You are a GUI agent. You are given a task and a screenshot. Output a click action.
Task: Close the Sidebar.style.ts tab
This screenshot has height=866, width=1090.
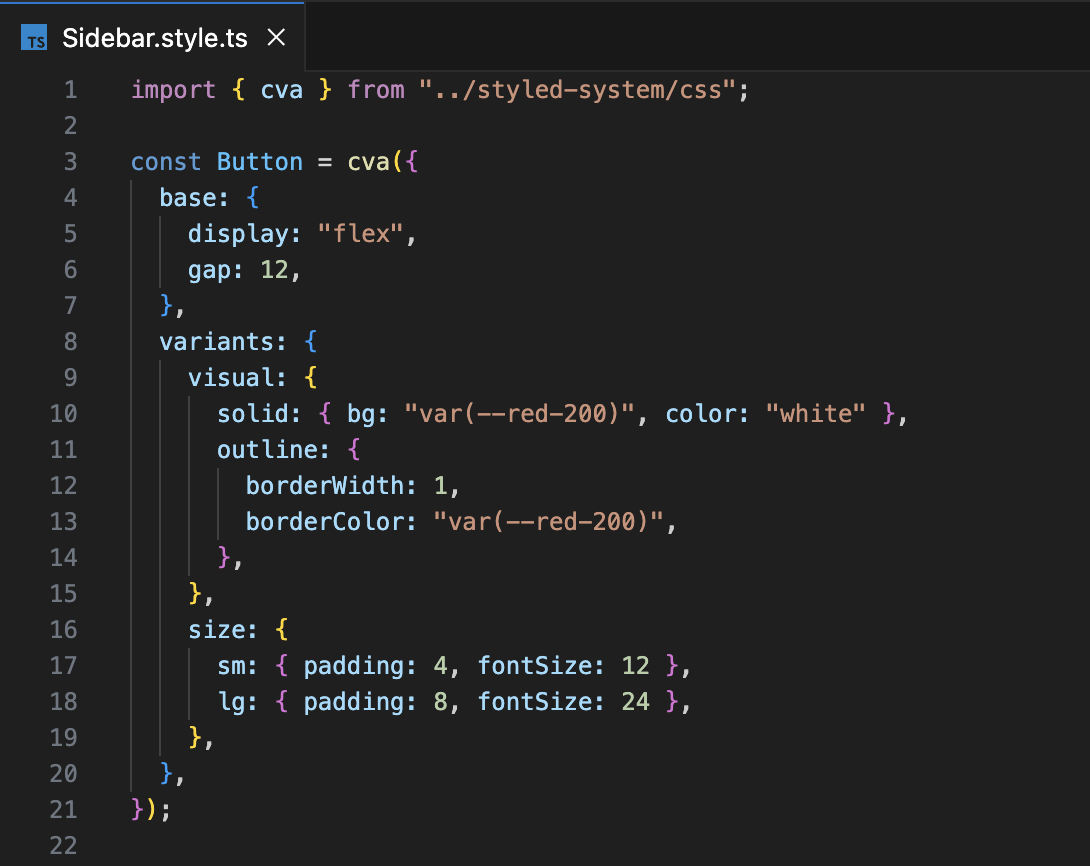[x=277, y=39]
